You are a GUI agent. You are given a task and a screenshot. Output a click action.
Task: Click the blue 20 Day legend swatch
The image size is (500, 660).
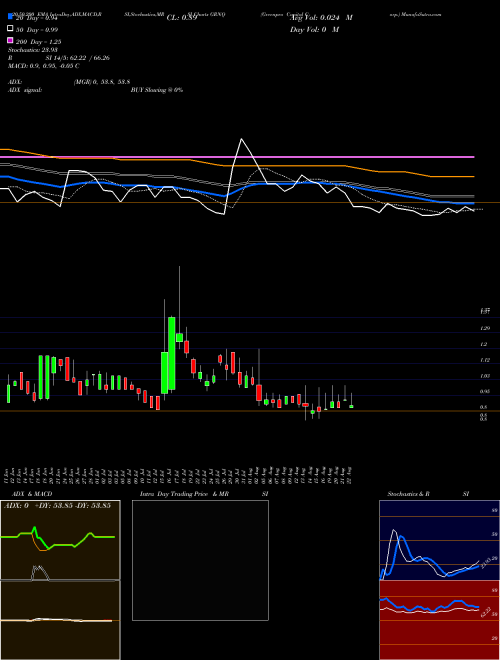pos(10,17)
